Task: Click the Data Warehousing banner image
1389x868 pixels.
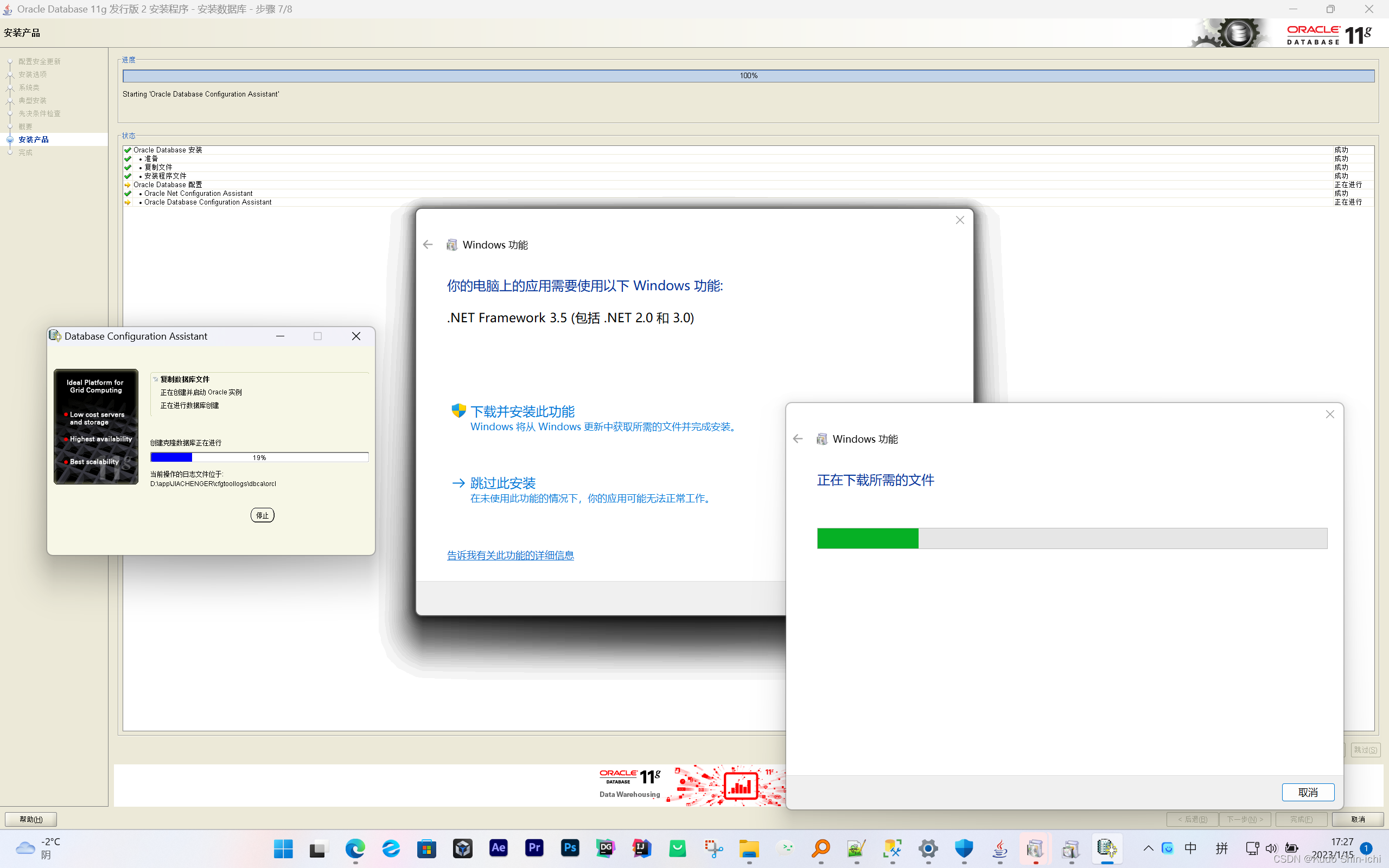Action: (692, 785)
